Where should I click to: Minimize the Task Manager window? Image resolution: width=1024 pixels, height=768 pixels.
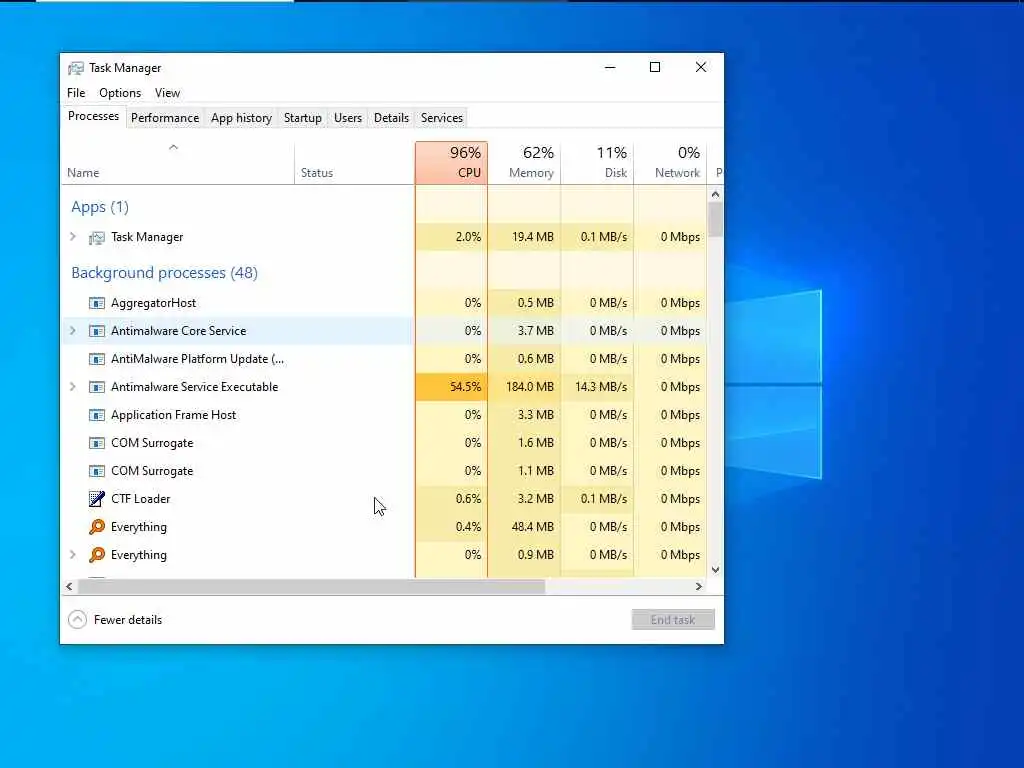tap(610, 67)
